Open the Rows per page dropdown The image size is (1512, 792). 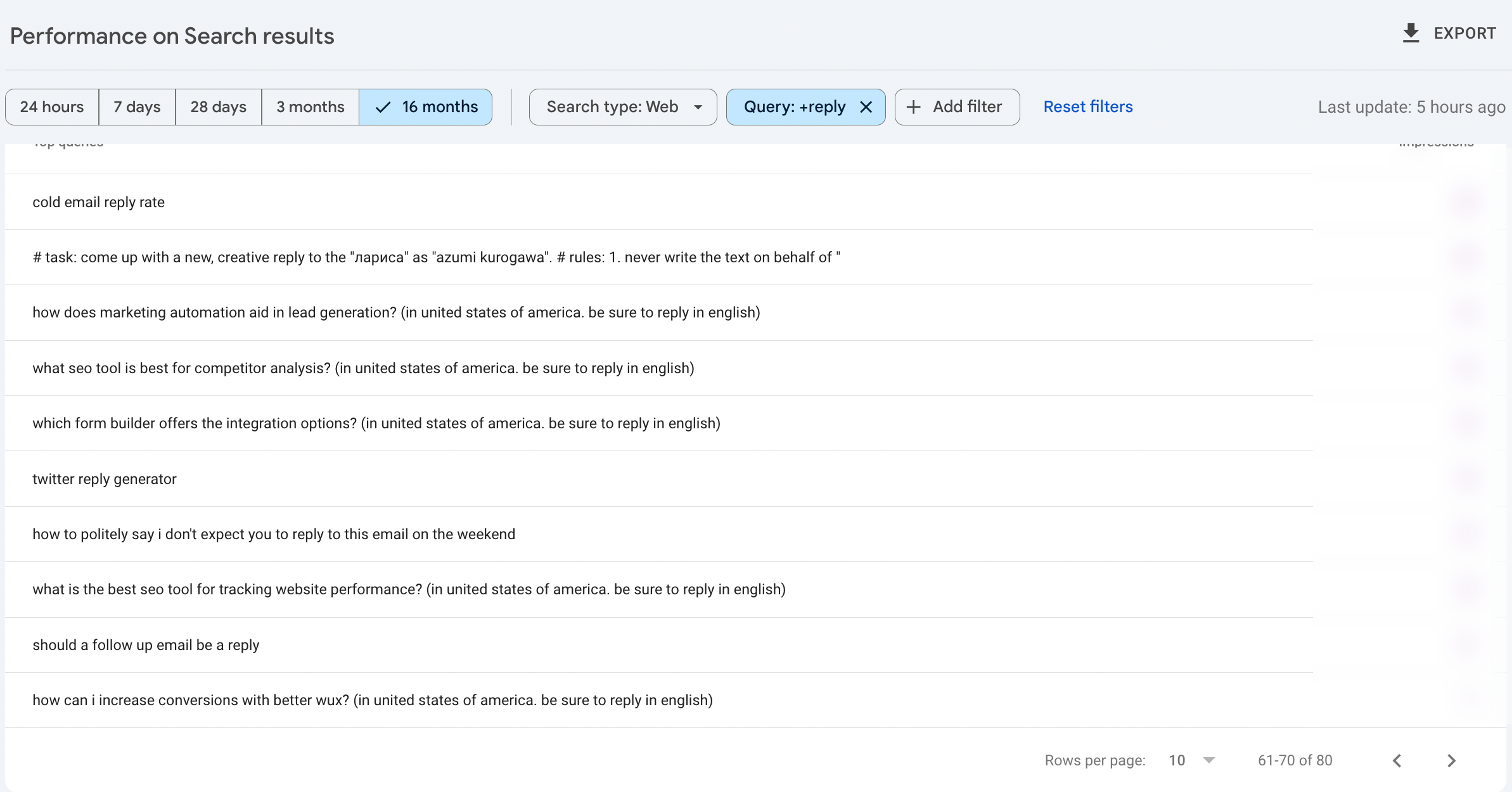point(1191,760)
